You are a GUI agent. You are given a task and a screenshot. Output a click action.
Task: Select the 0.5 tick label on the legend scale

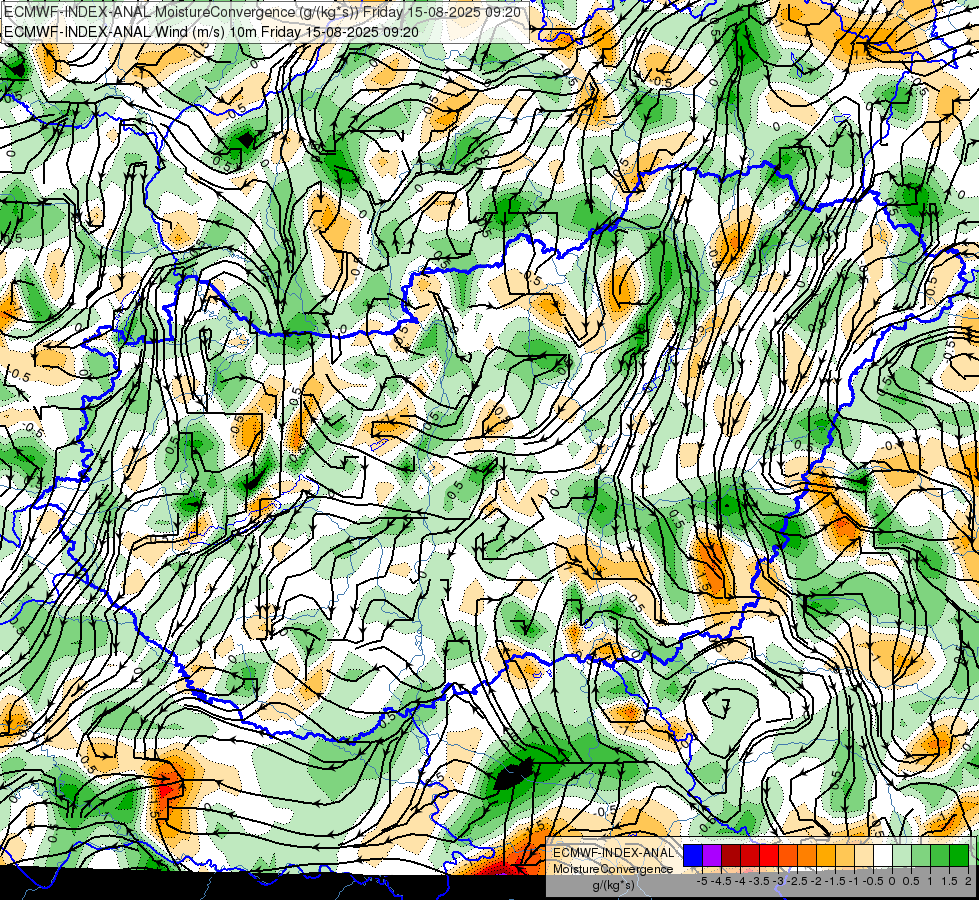911,881
